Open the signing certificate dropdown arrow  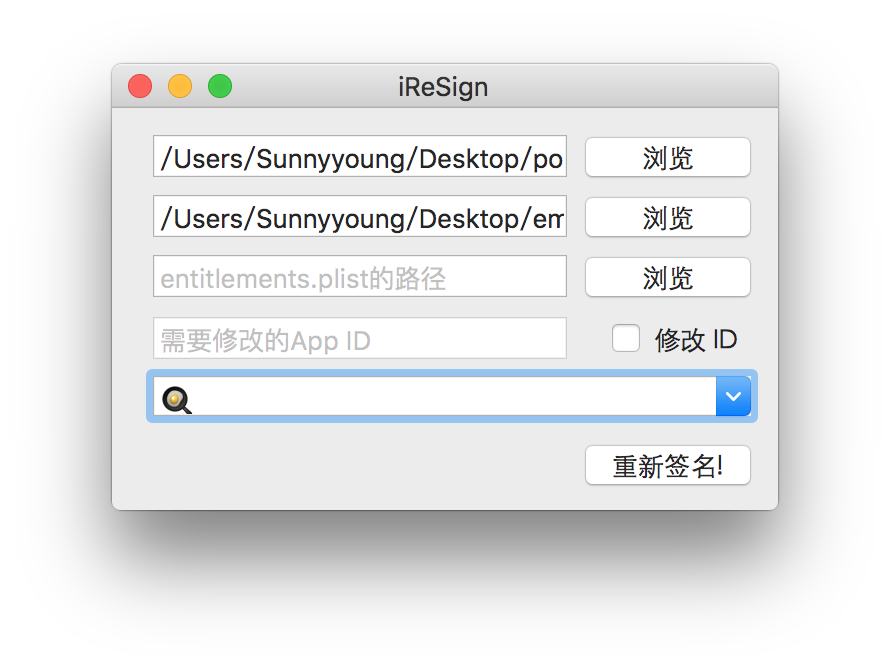(733, 397)
